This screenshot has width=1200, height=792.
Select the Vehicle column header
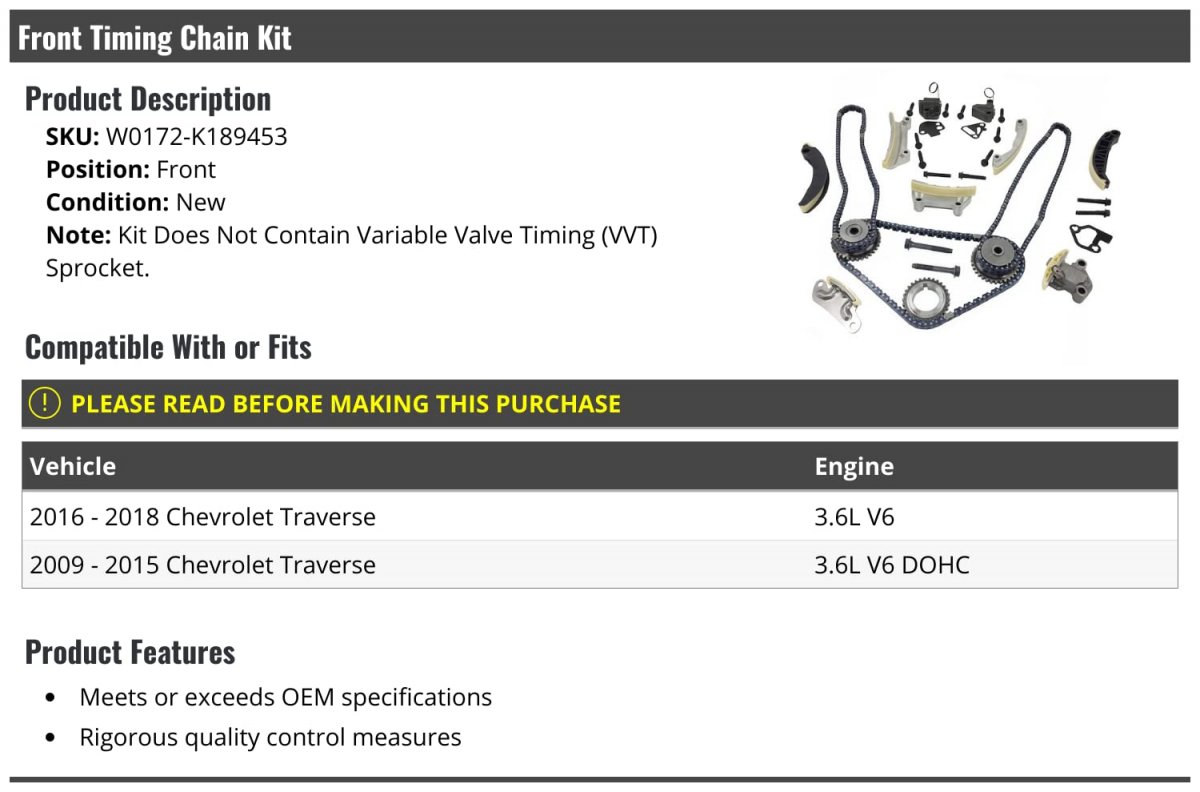pyautogui.click(x=73, y=466)
